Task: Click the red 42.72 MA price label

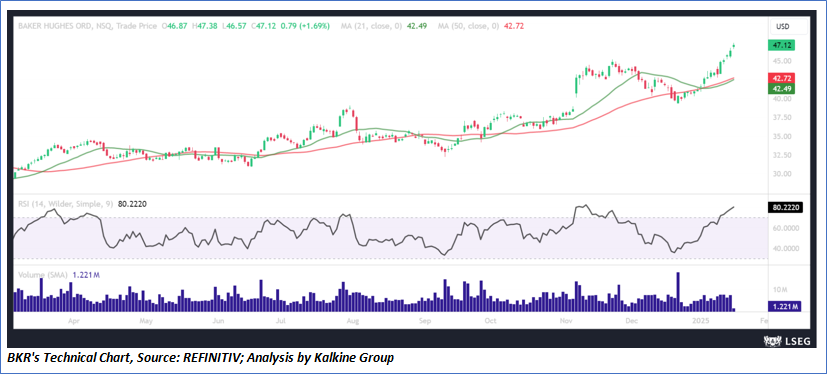Action: (782, 78)
